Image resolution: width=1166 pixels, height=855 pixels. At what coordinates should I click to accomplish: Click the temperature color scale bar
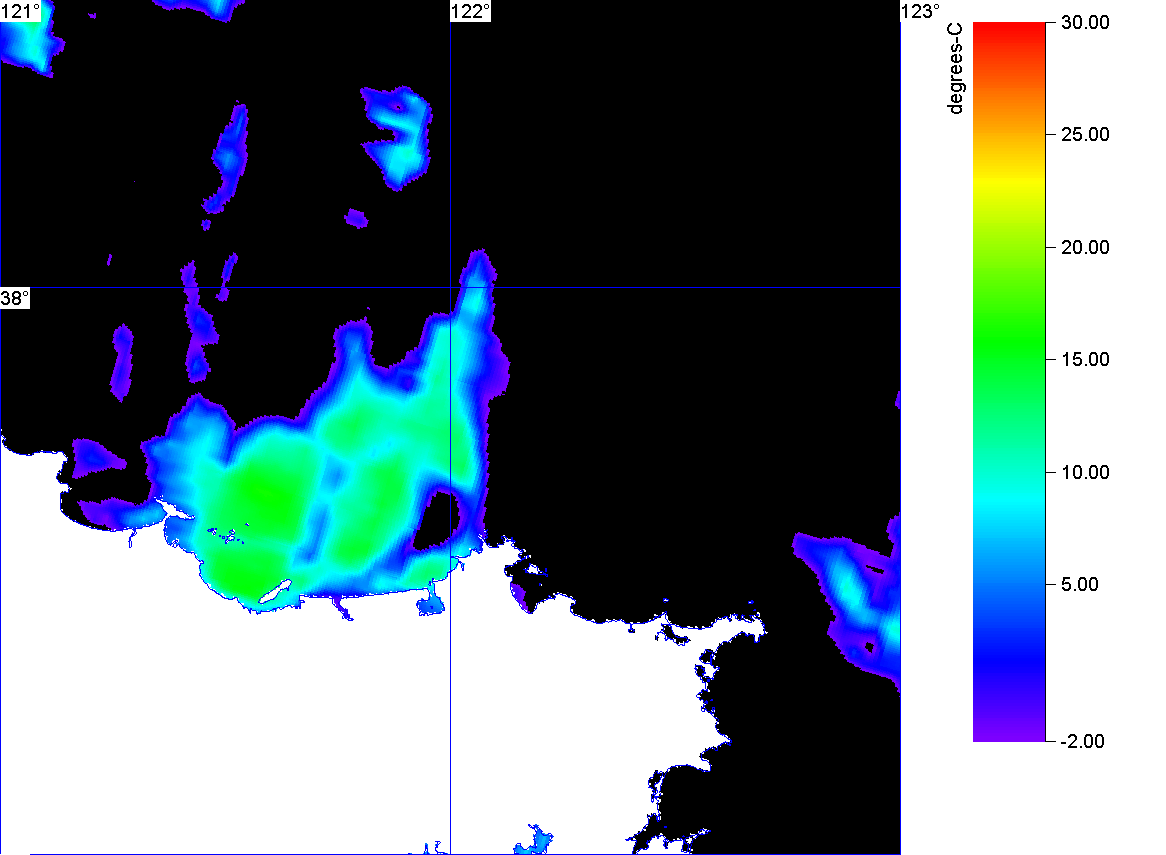pos(1009,382)
